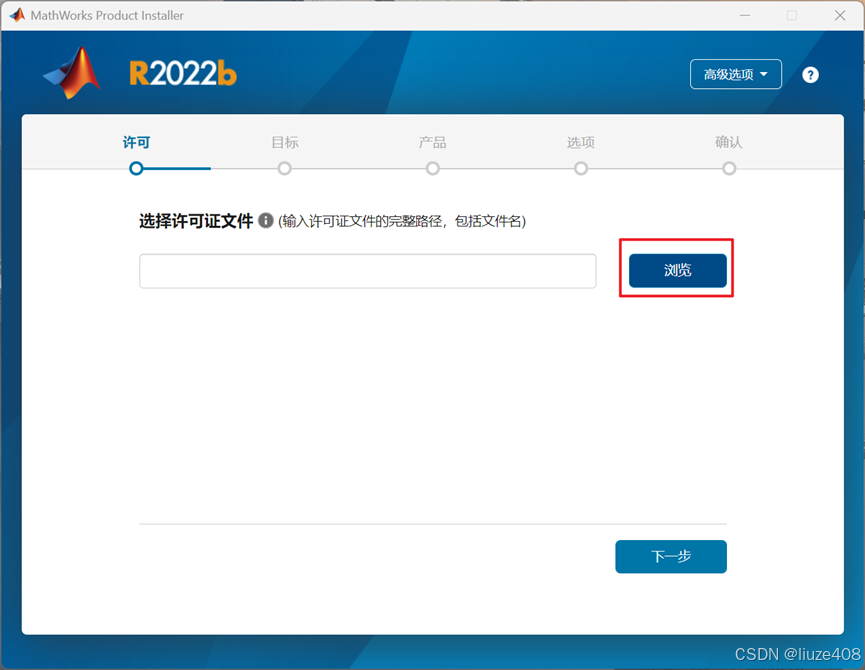The image size is (865, 670).
Task: Select the 目标 step circle
Action: coord(284,169)
